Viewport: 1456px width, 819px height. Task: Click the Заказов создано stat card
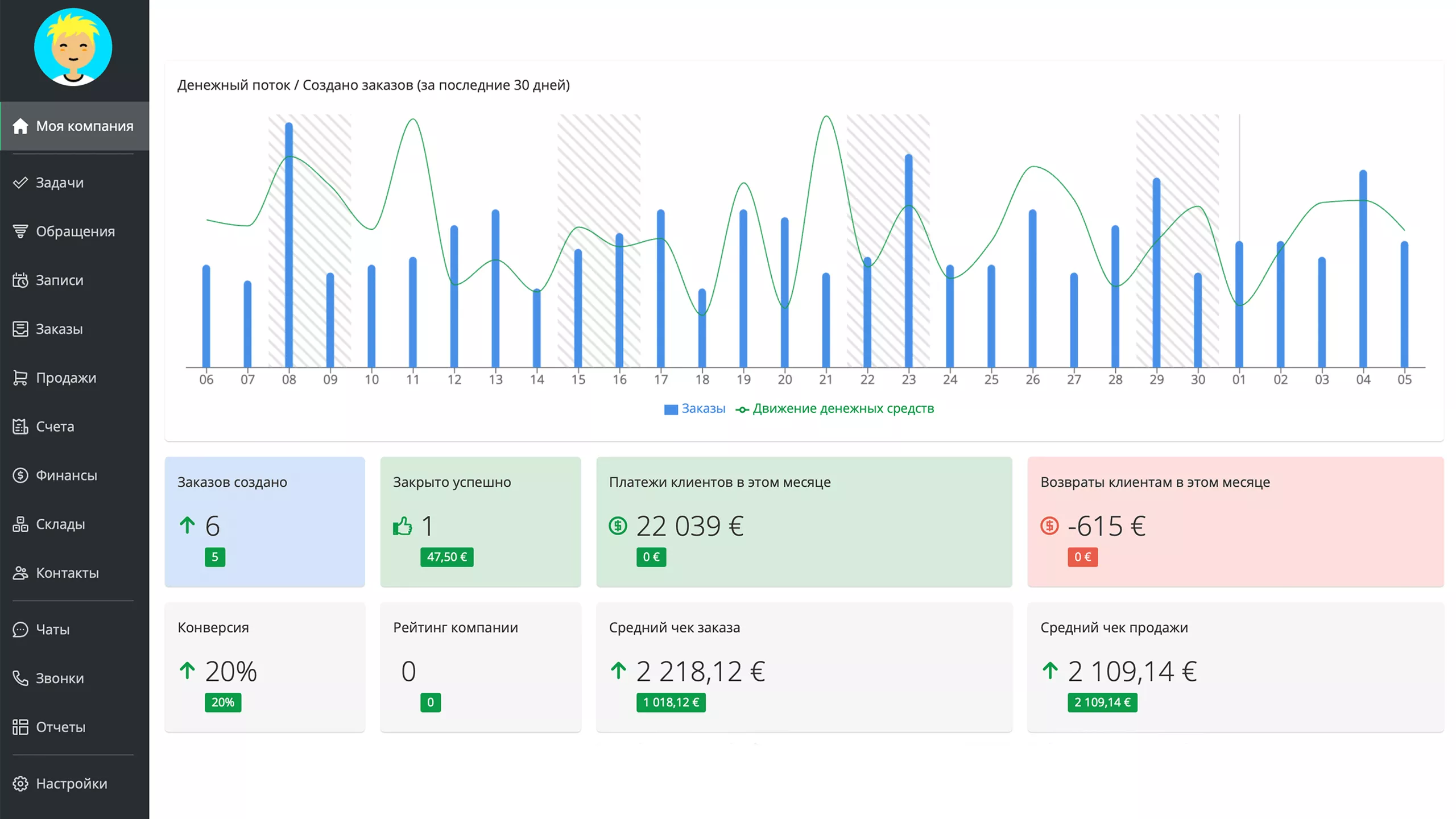(264, 521)
